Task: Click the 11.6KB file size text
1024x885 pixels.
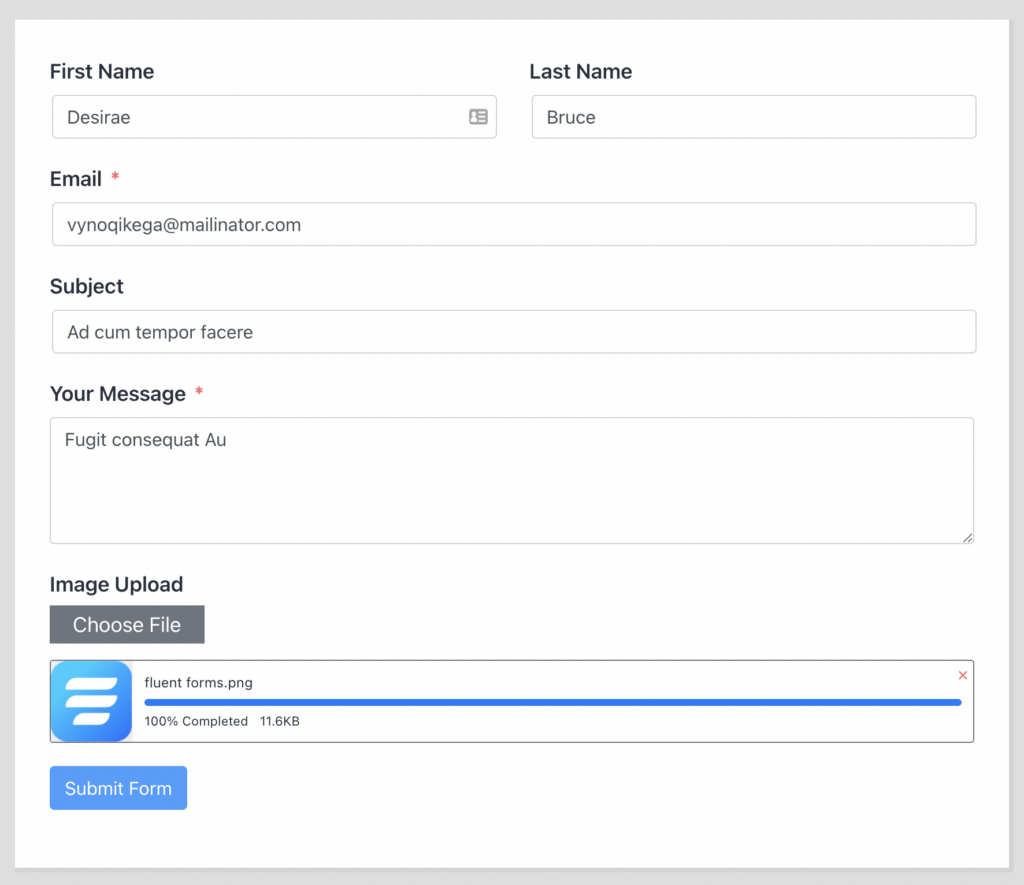Action: pos(280,721)
